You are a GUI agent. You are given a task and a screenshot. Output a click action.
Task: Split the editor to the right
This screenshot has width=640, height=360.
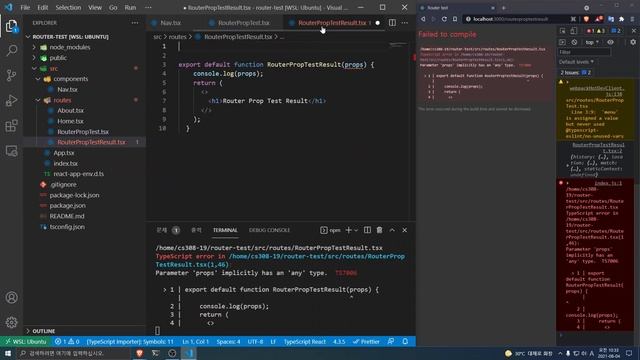tap(392, 23)
